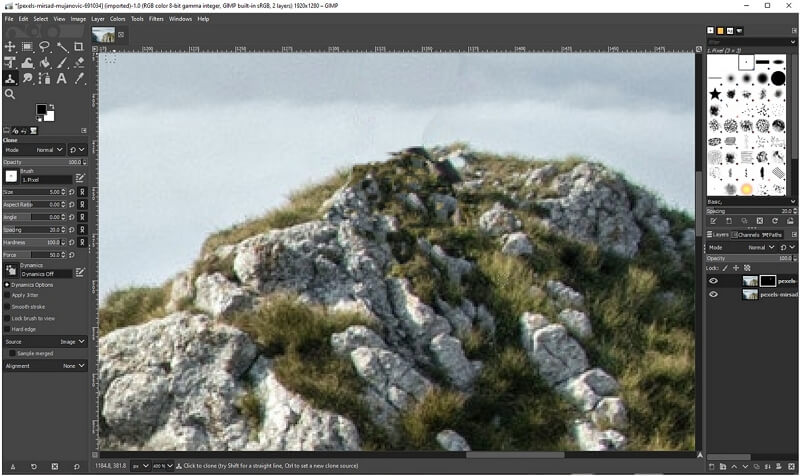
Task: Toggle lock position and size icon
Action: (x=736, y=268)
